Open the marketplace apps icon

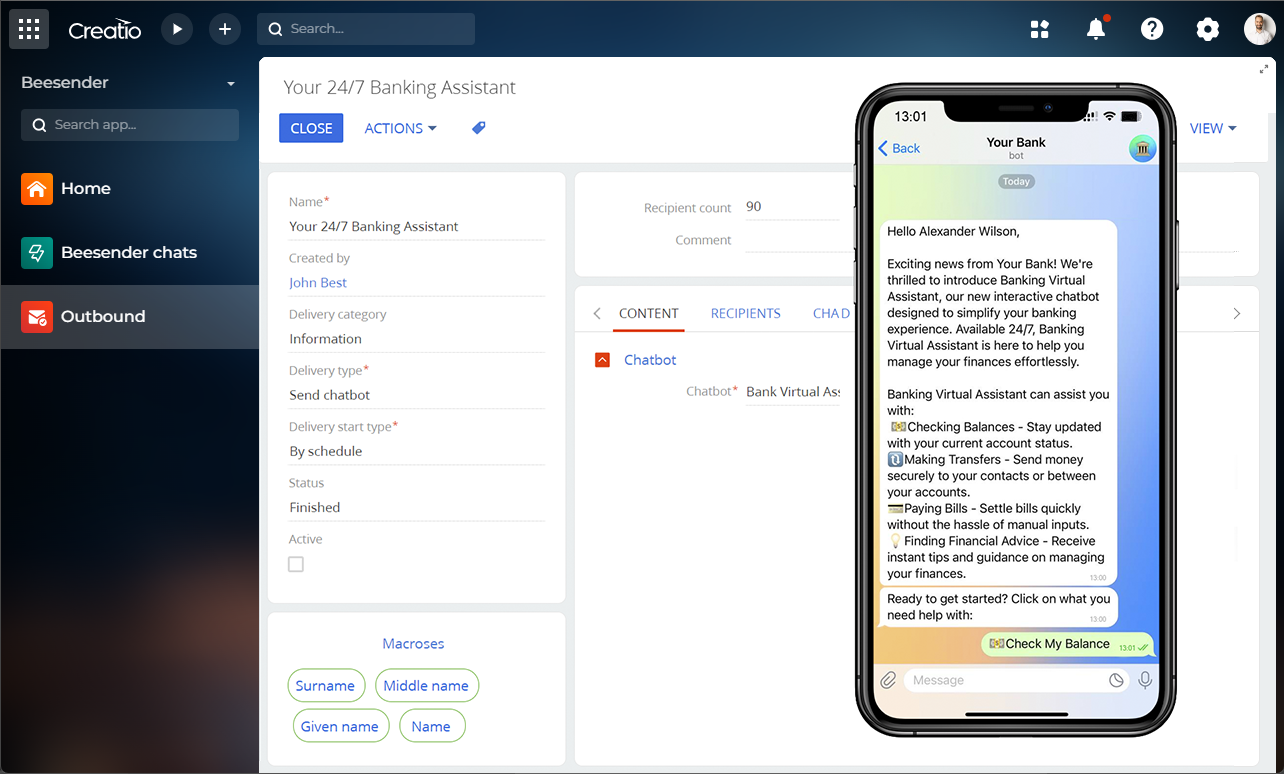pyautogui.click(x=1040, y=29)
